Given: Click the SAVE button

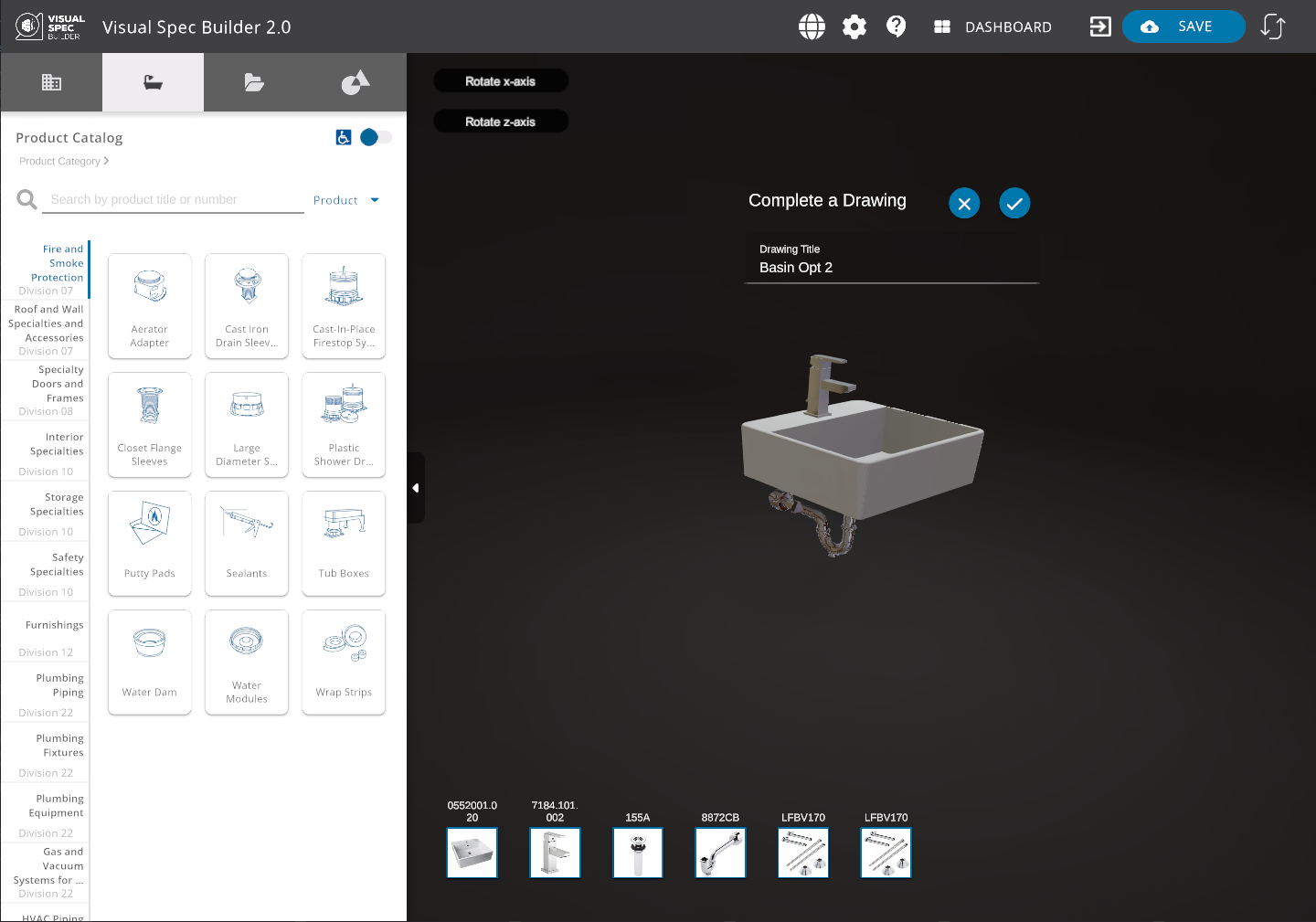Looking at the screenshot, I should (1183, 26).
